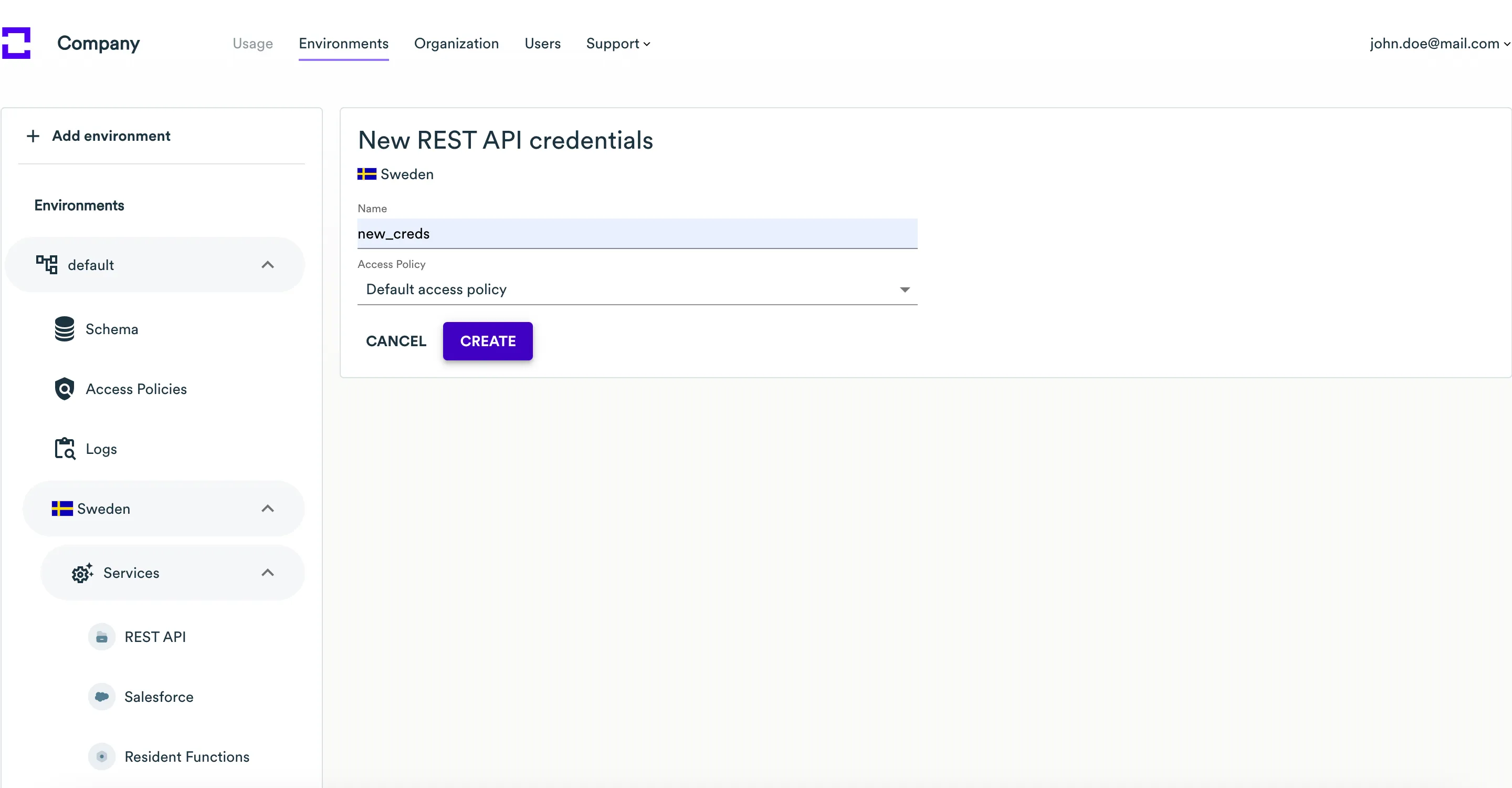Switch to the Organization tab
This screenshot has height=788, width=1512.
click(456, 44)
